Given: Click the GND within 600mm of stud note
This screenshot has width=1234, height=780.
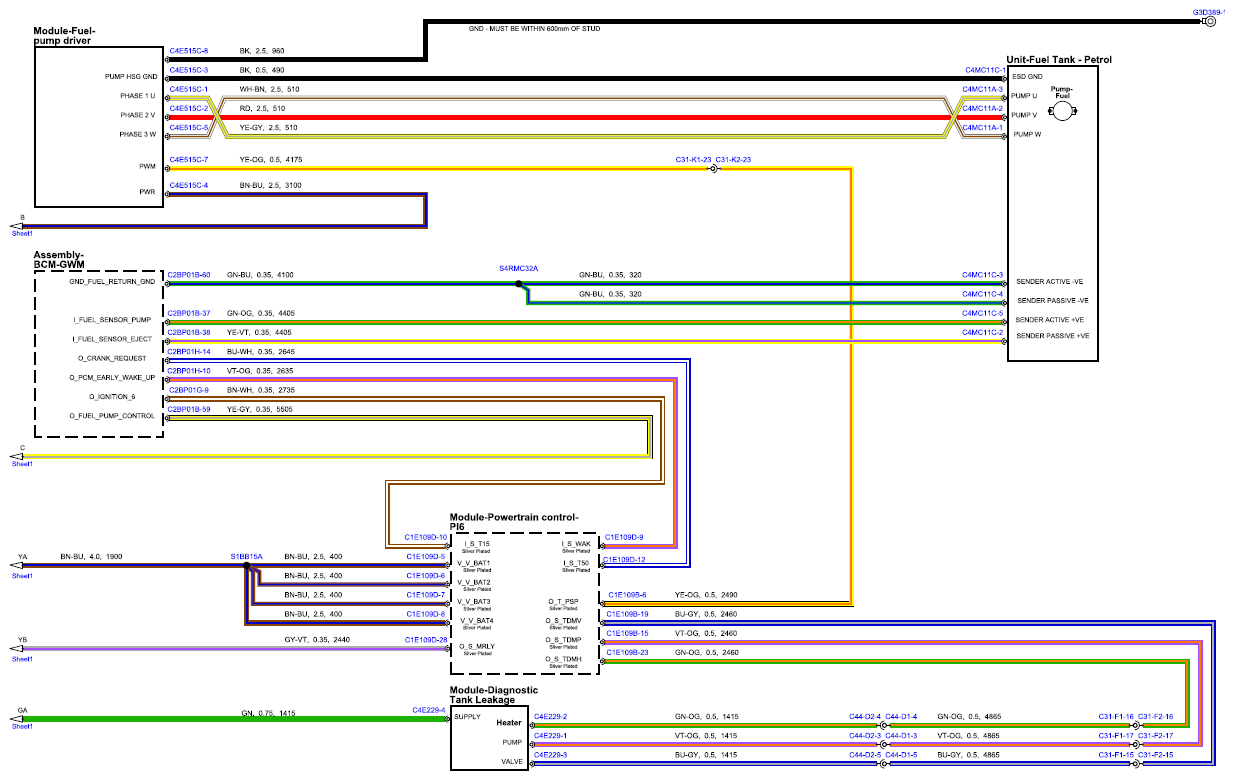Looking at the screenshot, I should click(x=535, y=28).
